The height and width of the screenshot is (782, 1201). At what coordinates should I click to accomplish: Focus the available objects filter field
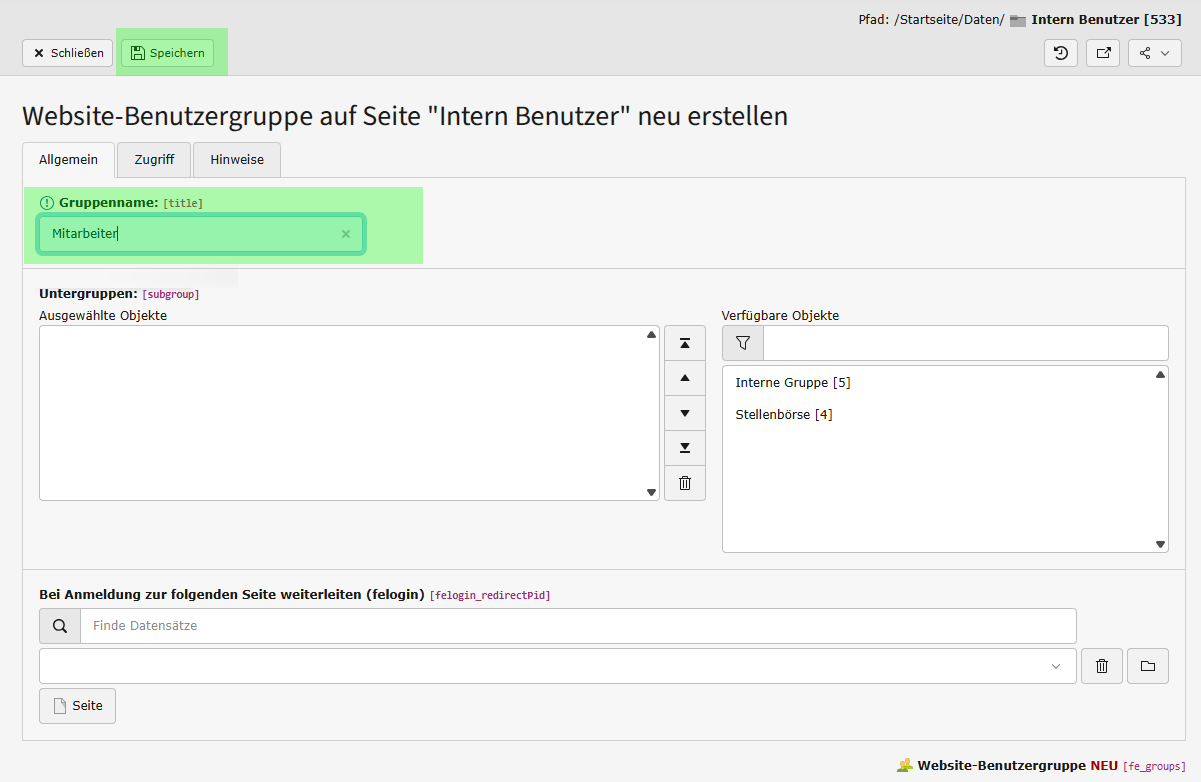click(966, 343)
